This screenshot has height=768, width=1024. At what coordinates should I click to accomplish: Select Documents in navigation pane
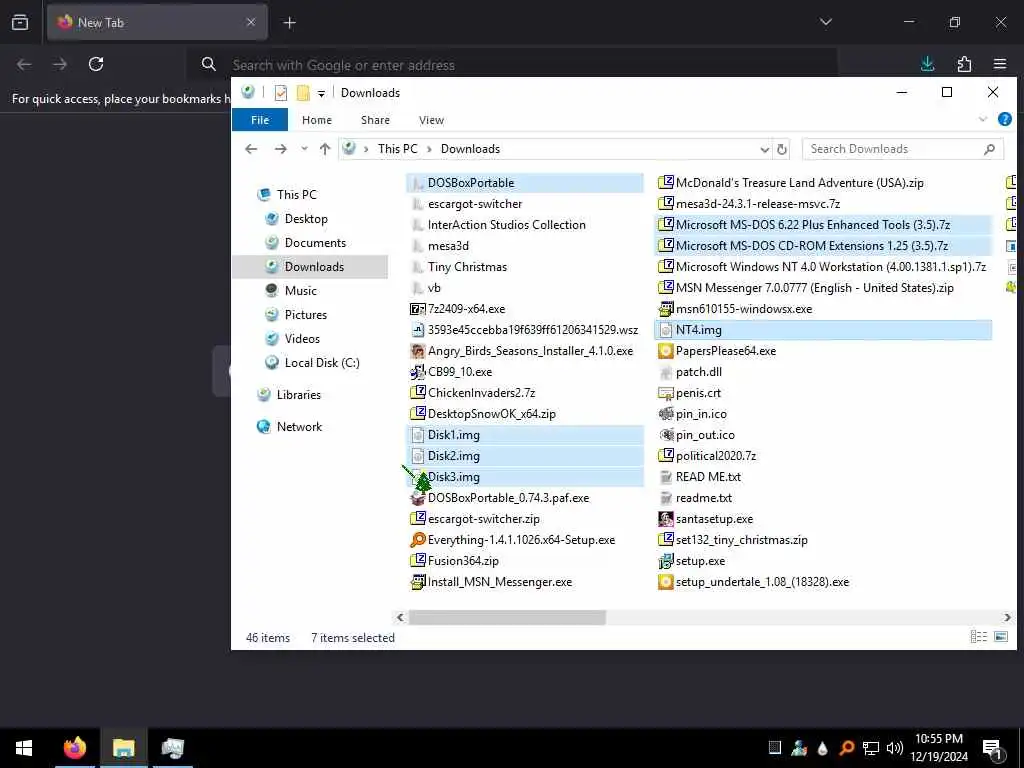pos(315,243)
